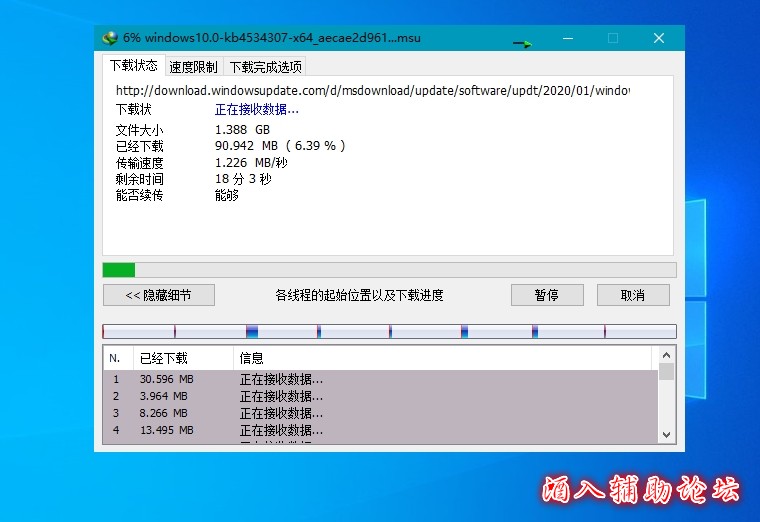Minimize the download window via the arrow icon

[x=522, y=43]
